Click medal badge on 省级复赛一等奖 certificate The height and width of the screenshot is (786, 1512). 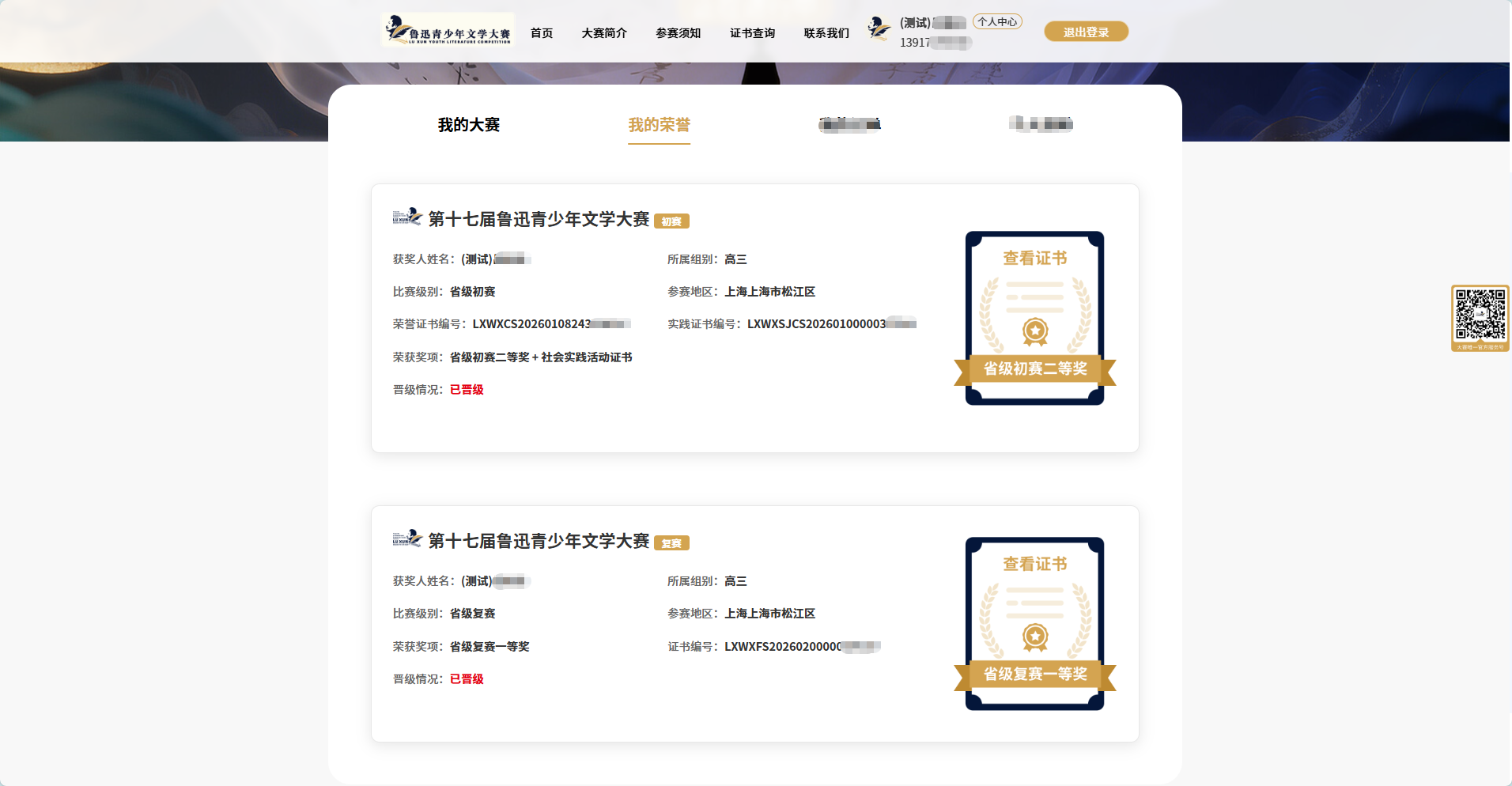1034,637
